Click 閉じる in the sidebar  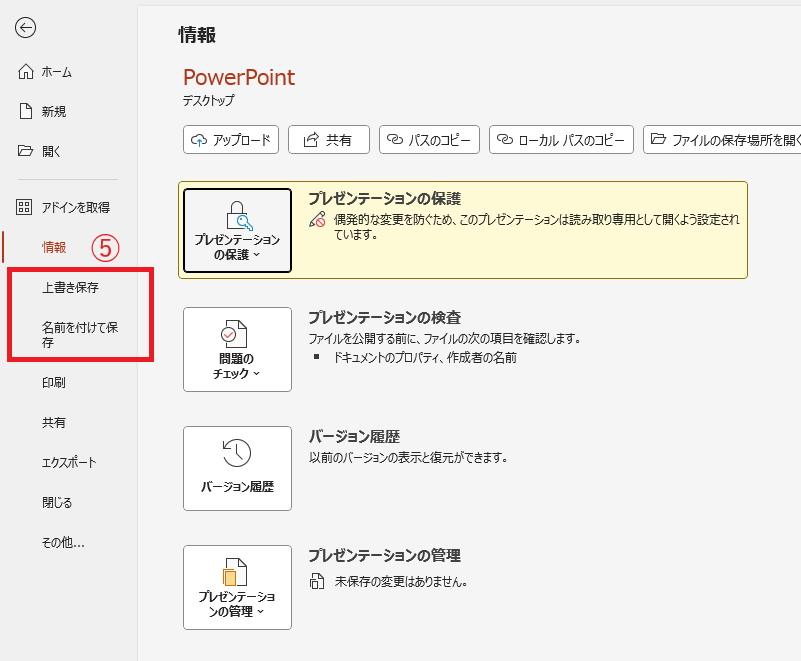point(57,502)
